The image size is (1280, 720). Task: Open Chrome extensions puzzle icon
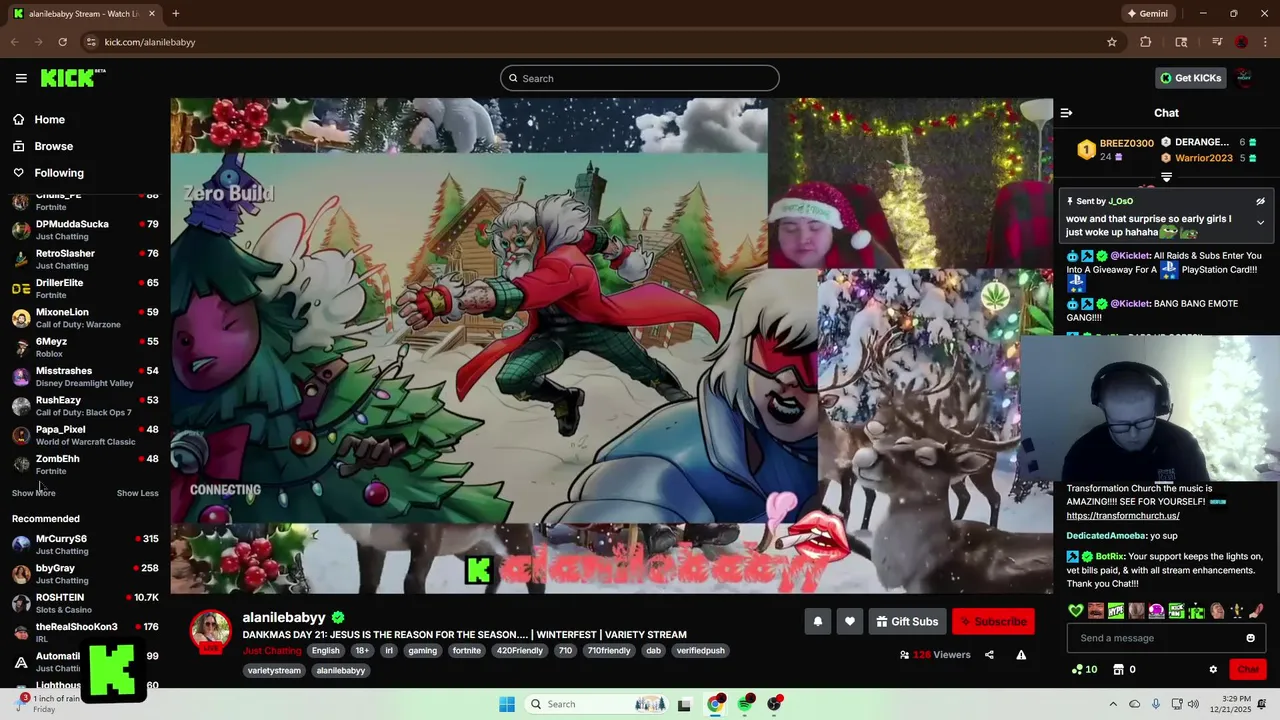(x=1146, y=42)
